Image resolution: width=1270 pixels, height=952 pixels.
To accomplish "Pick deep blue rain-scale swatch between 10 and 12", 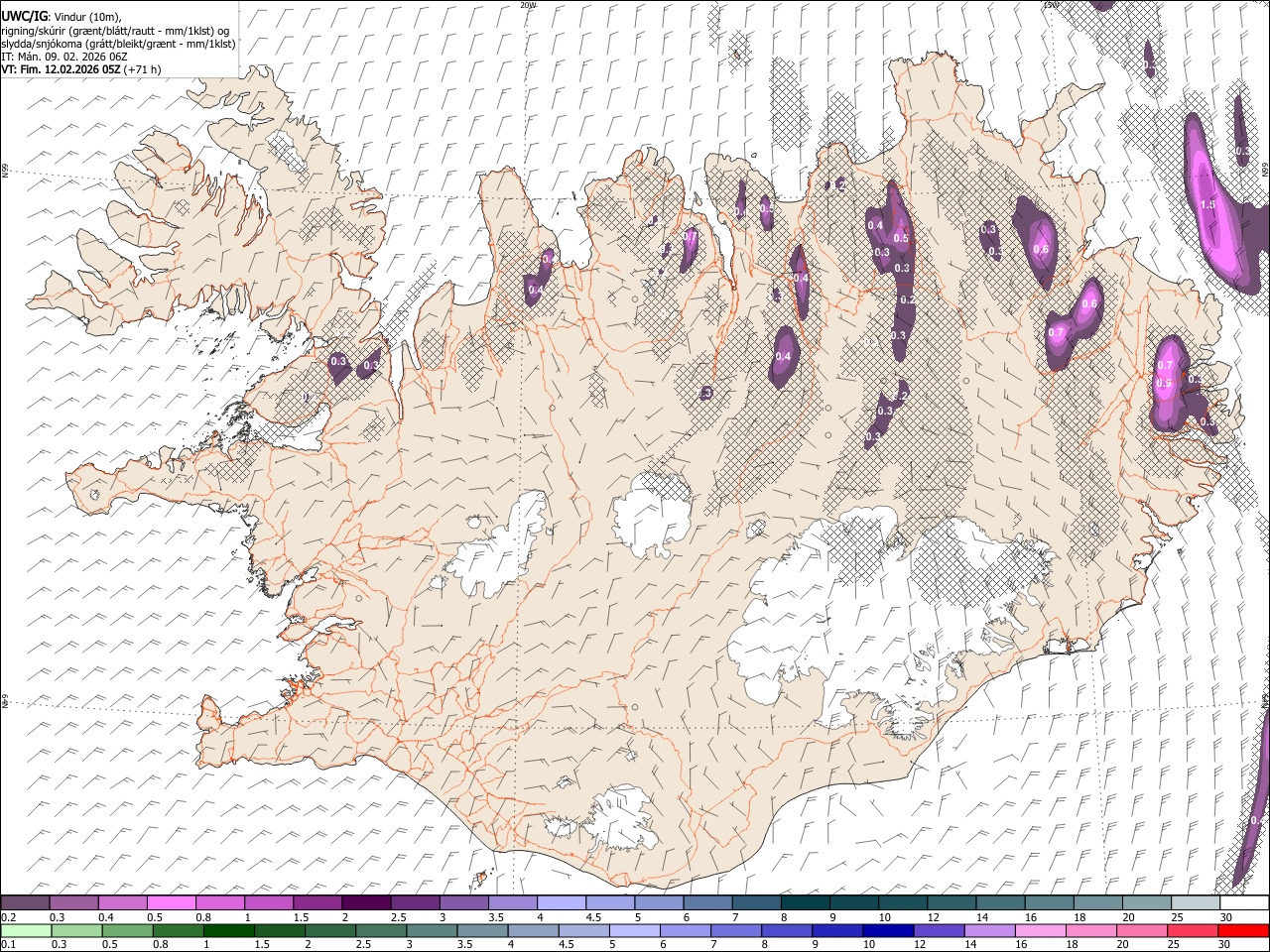I will coord(887,930).
